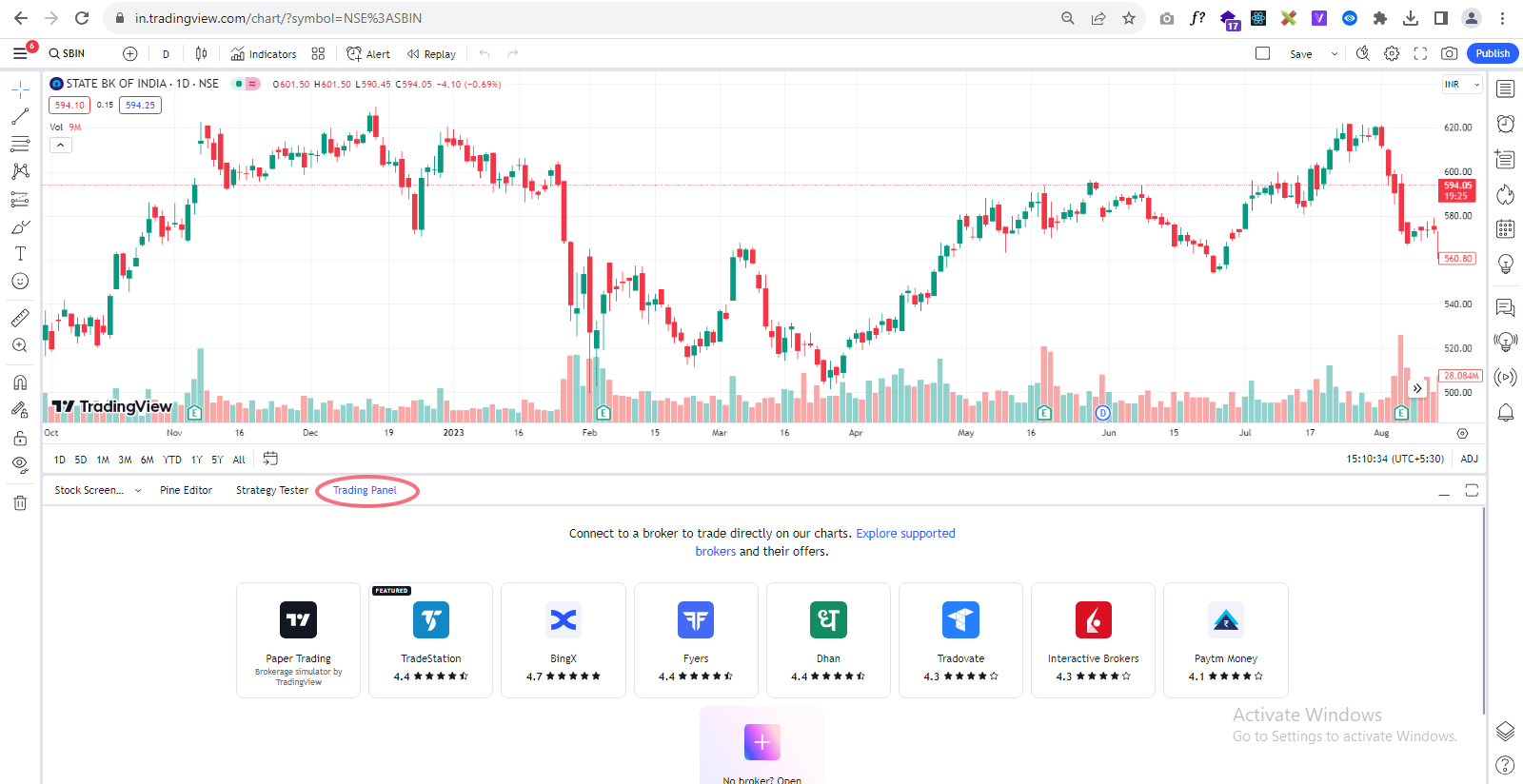Open the Indicators dialog

264,53
